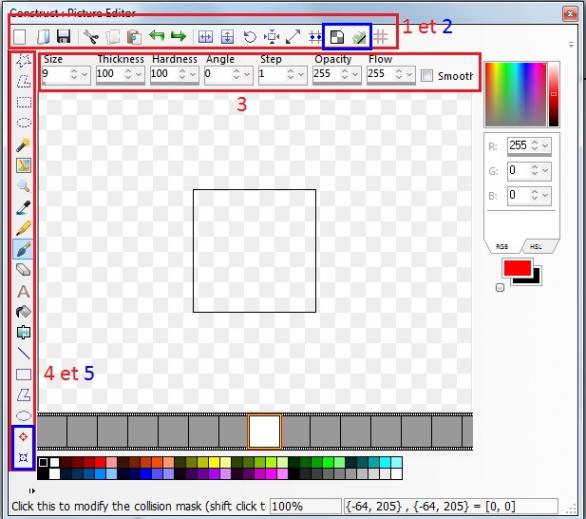Select the magnifier zoom tool

pyautogui.click(x=24, y=186)
